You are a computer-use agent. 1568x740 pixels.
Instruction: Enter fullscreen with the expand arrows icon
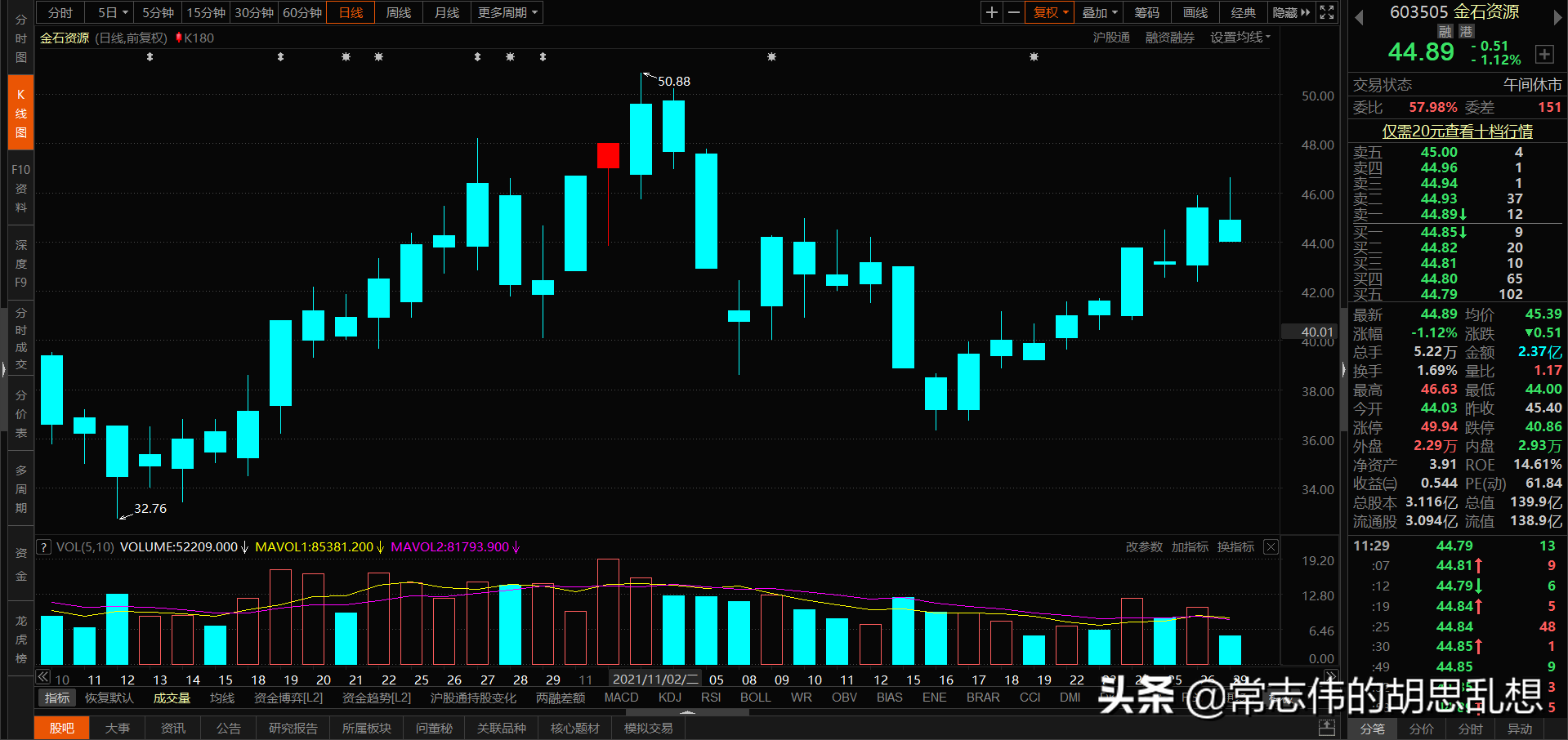pyautogui.click(x=1326, y=12)
